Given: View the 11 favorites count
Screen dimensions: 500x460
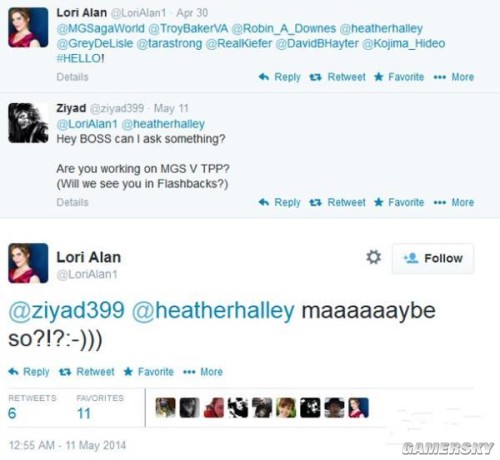Looking at the screenshot, I should click(100, 407).
